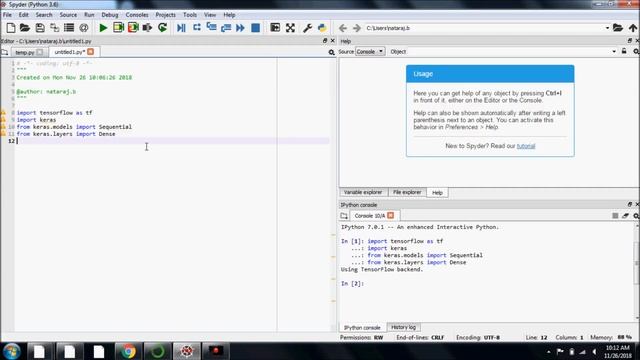Open the Edit menu
Viewport: 640px width, 360px height.
pyautogui.click(x=24, y=15)
